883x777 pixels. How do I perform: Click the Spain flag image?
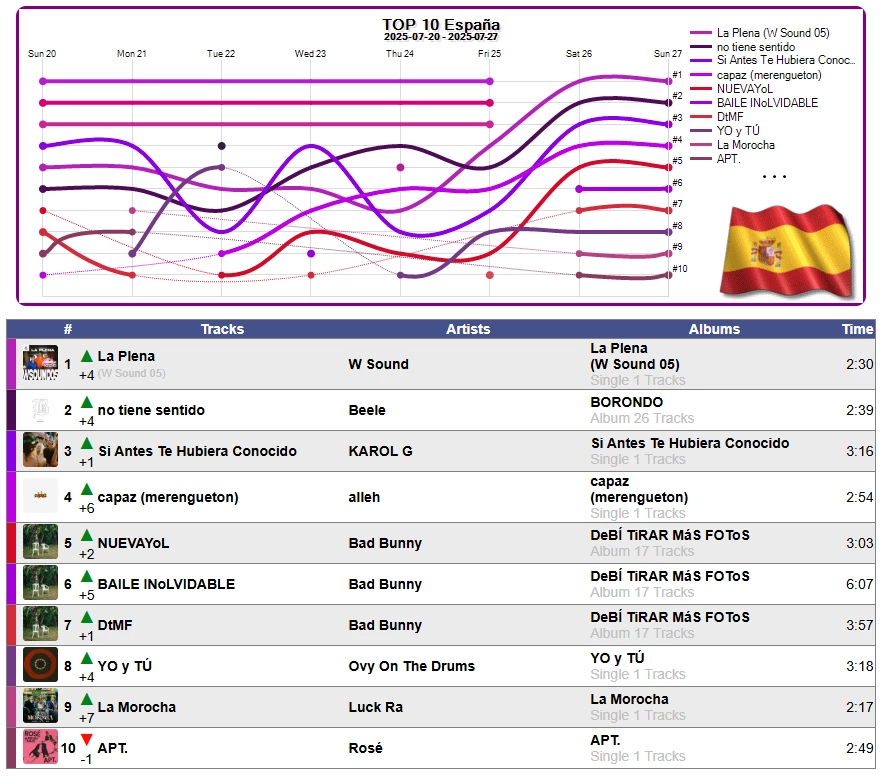[787, 251]
